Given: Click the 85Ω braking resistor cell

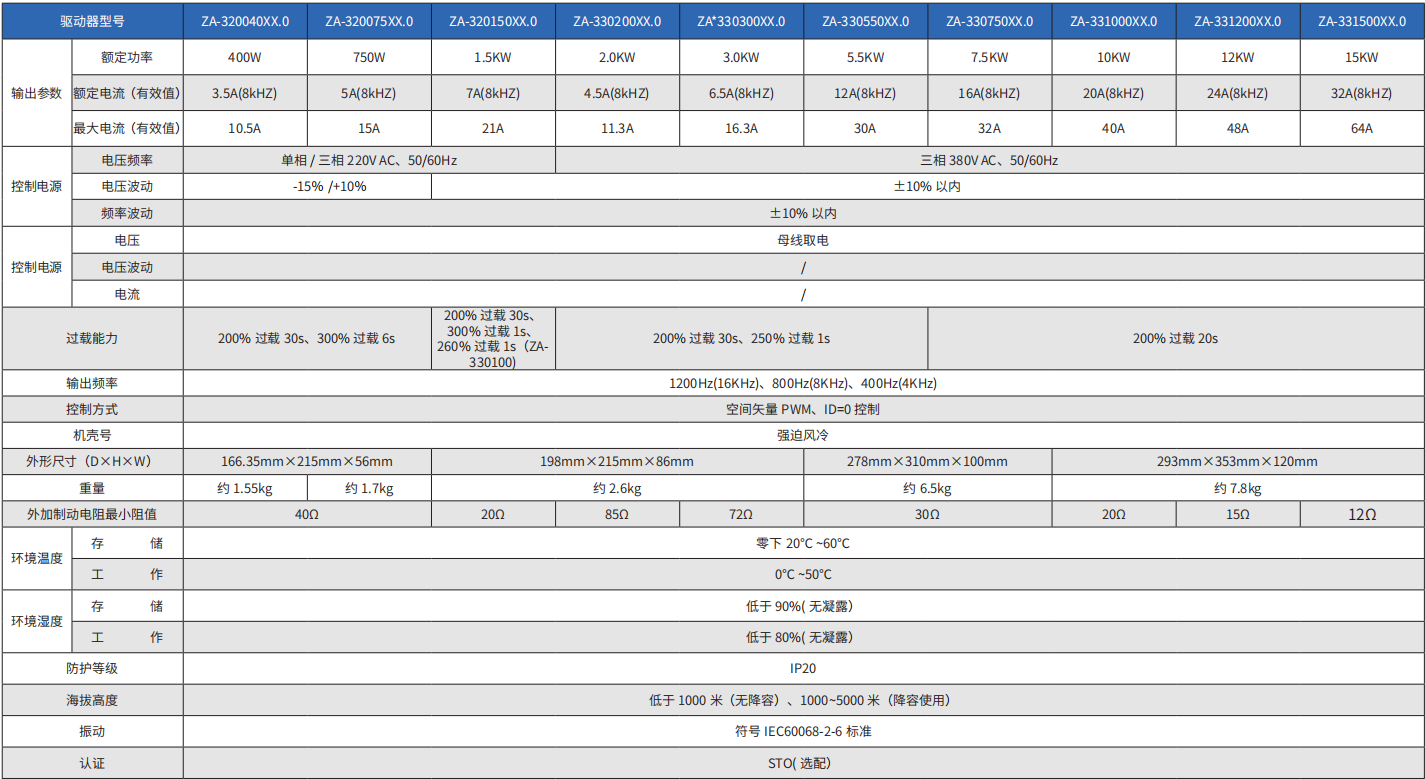Looking at the screenshot, I should (617, 514).
